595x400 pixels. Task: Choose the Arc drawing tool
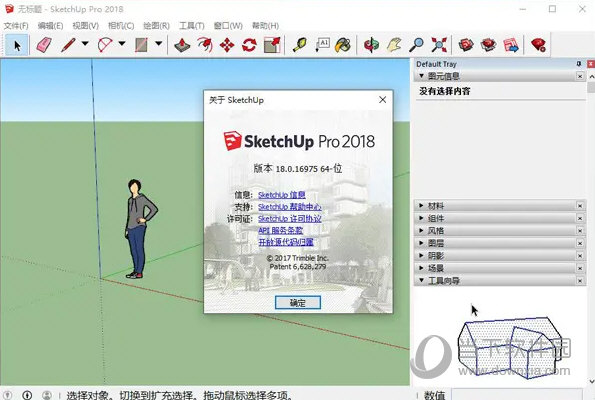pos(105,45)
